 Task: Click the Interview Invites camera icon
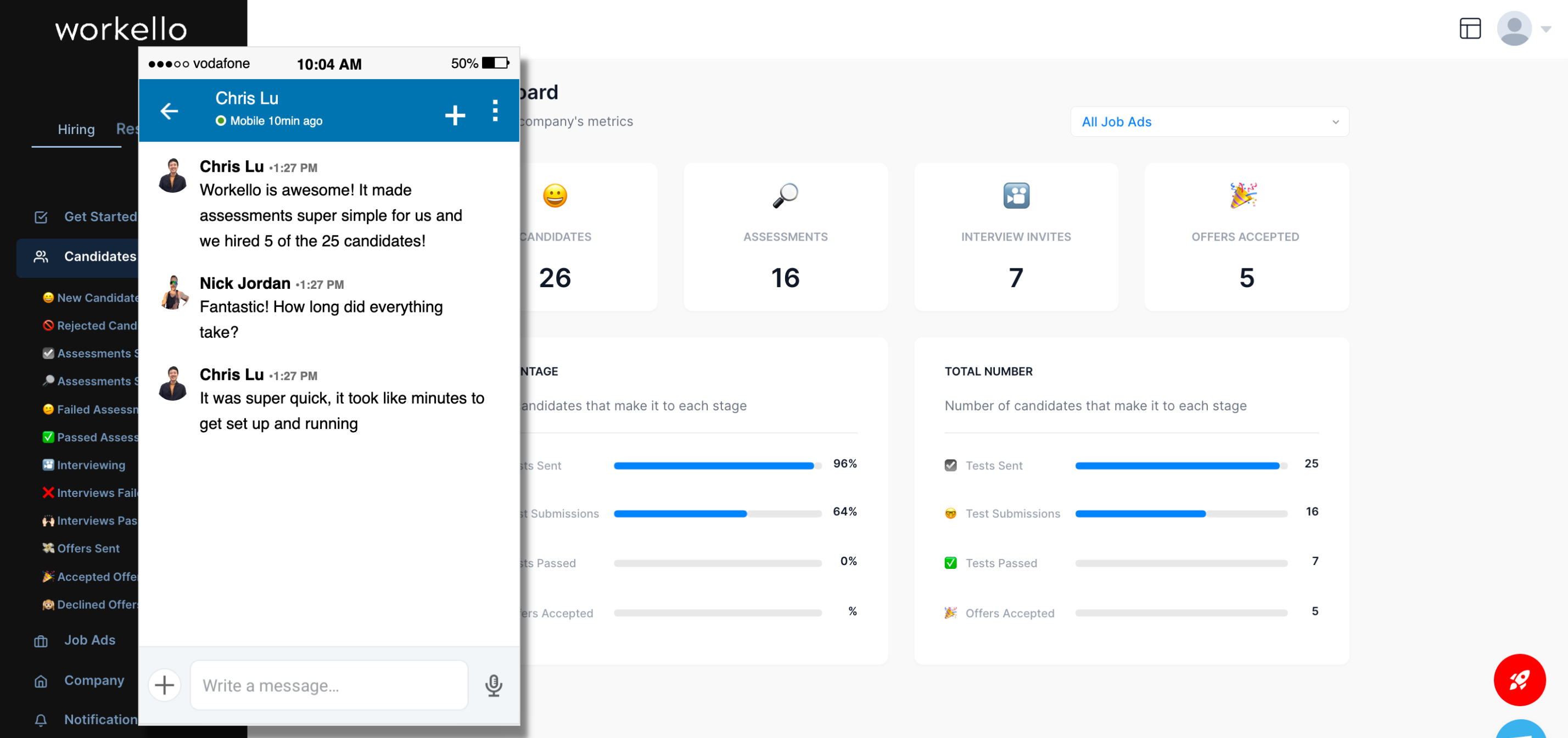pos(1016,195)
